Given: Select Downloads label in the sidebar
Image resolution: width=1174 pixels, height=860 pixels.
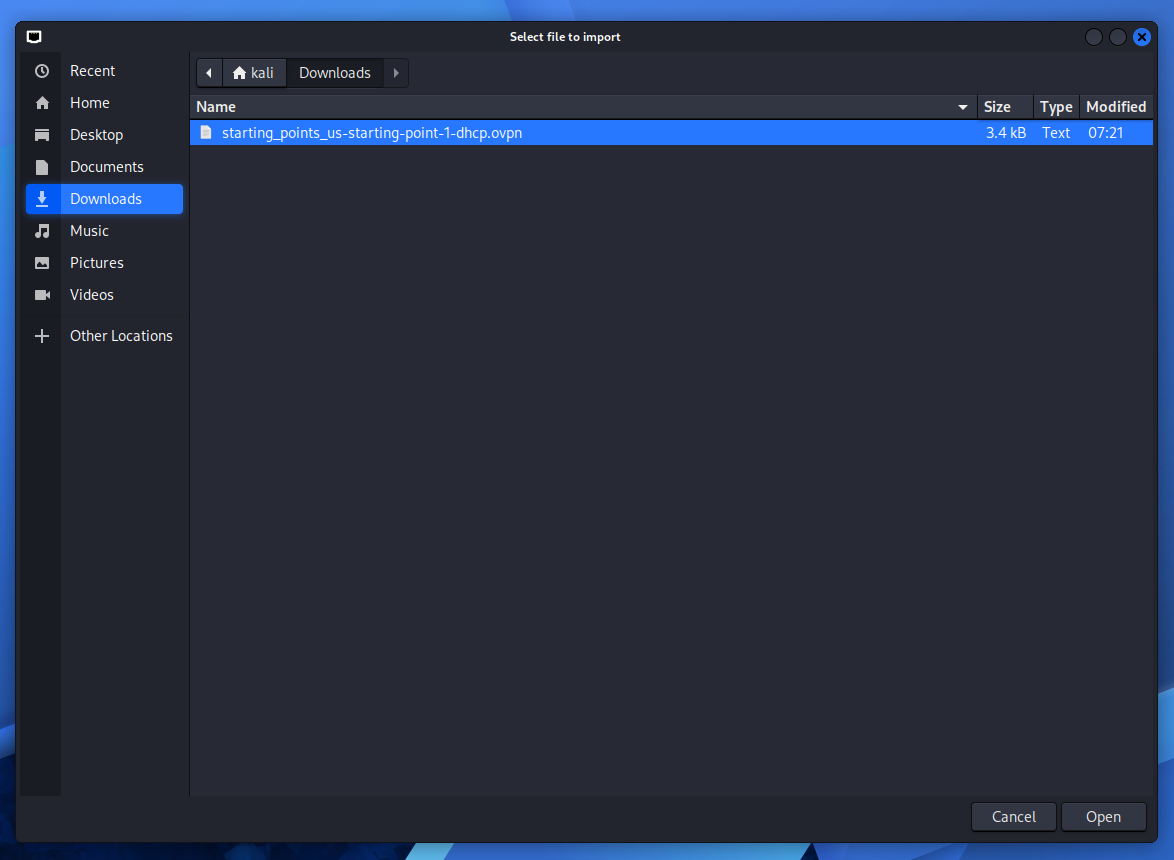Looking at the screenshot, I should tap(106, 199).
